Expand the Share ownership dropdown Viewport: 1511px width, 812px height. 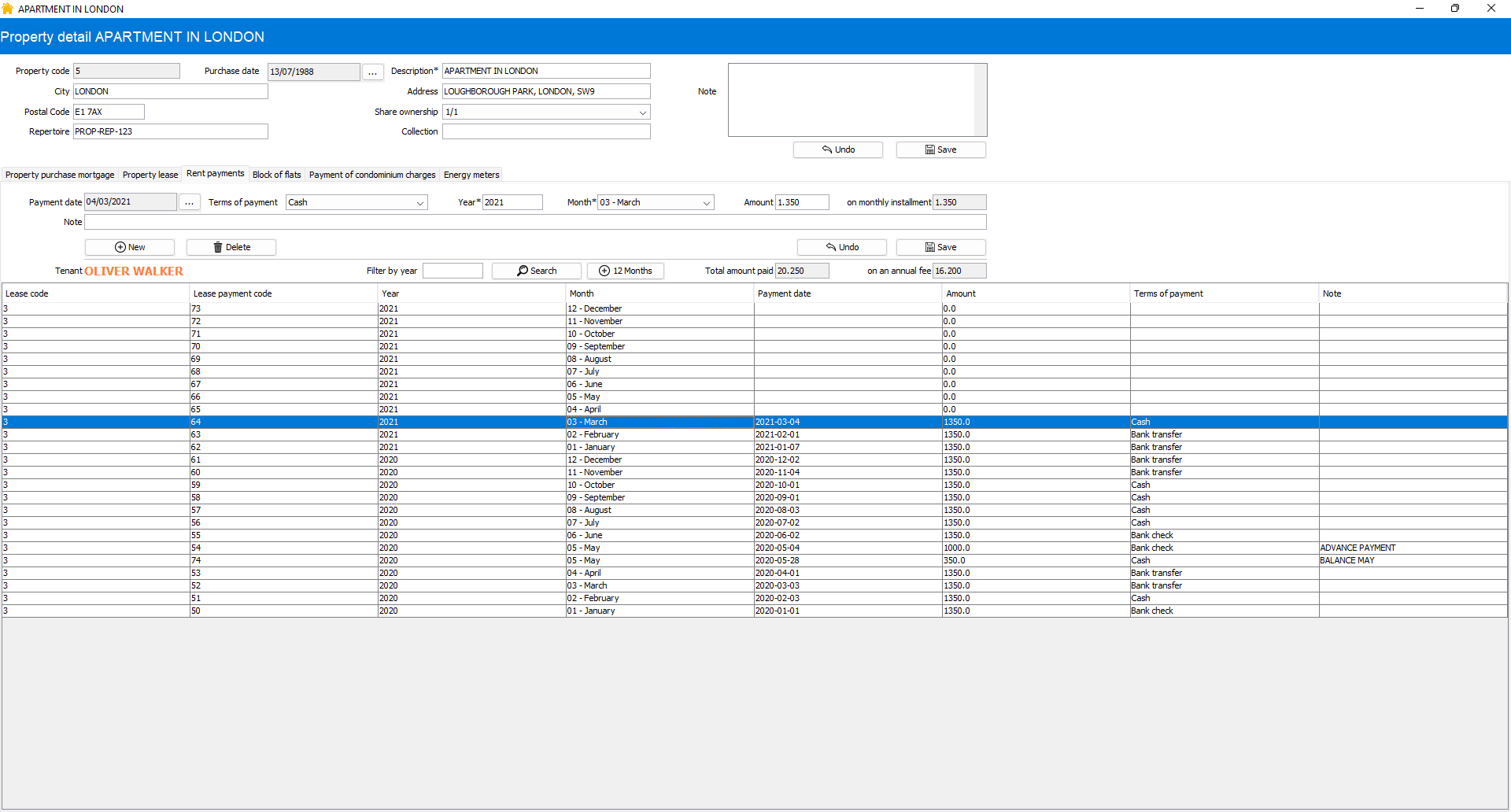(642, 113)
